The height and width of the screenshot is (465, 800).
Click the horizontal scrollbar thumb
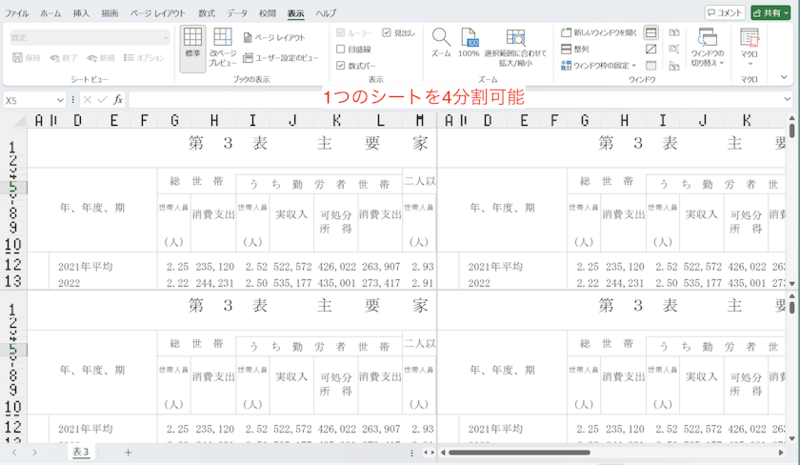[519, 452]
